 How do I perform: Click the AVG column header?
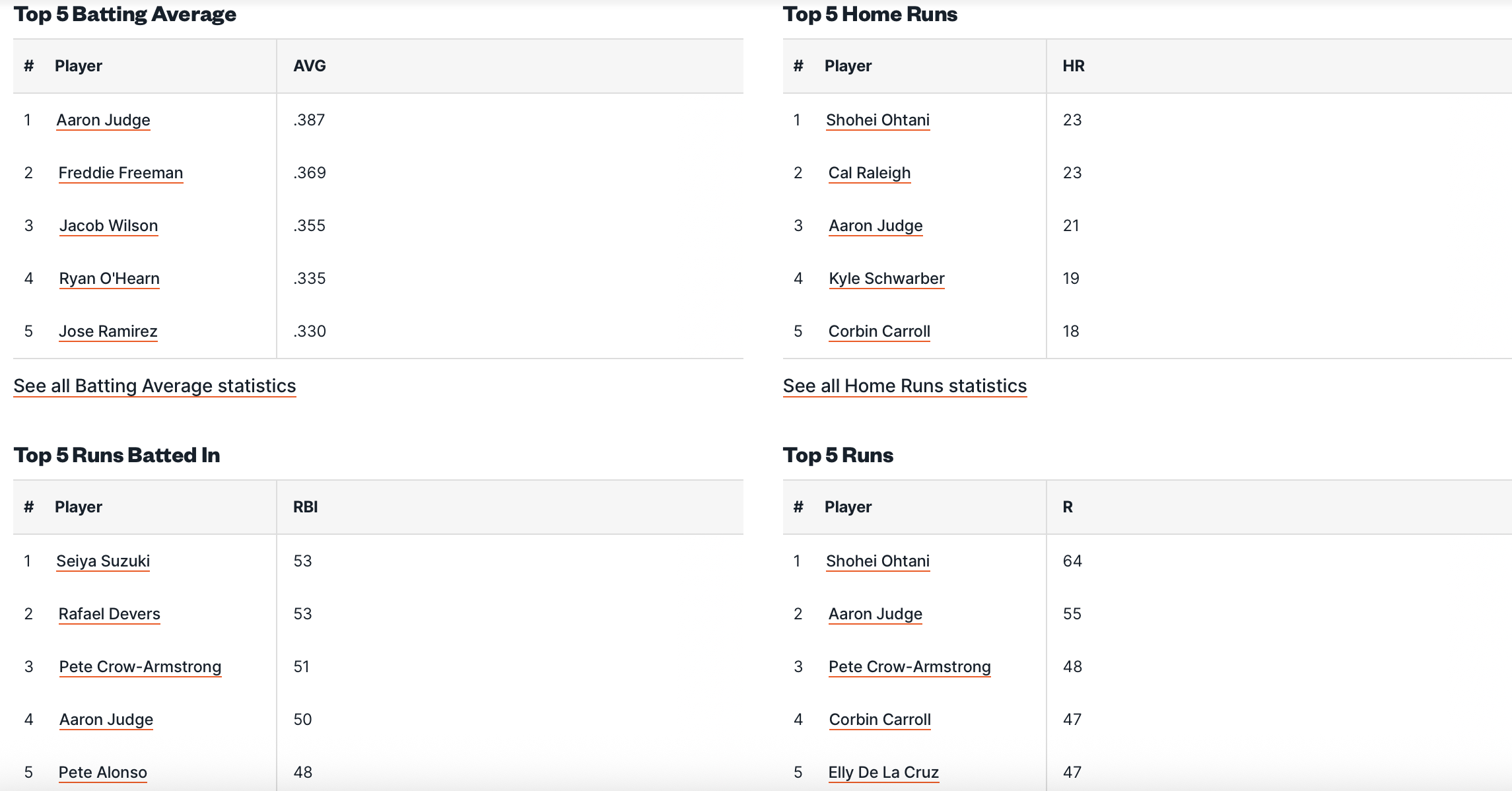[310, 66]
